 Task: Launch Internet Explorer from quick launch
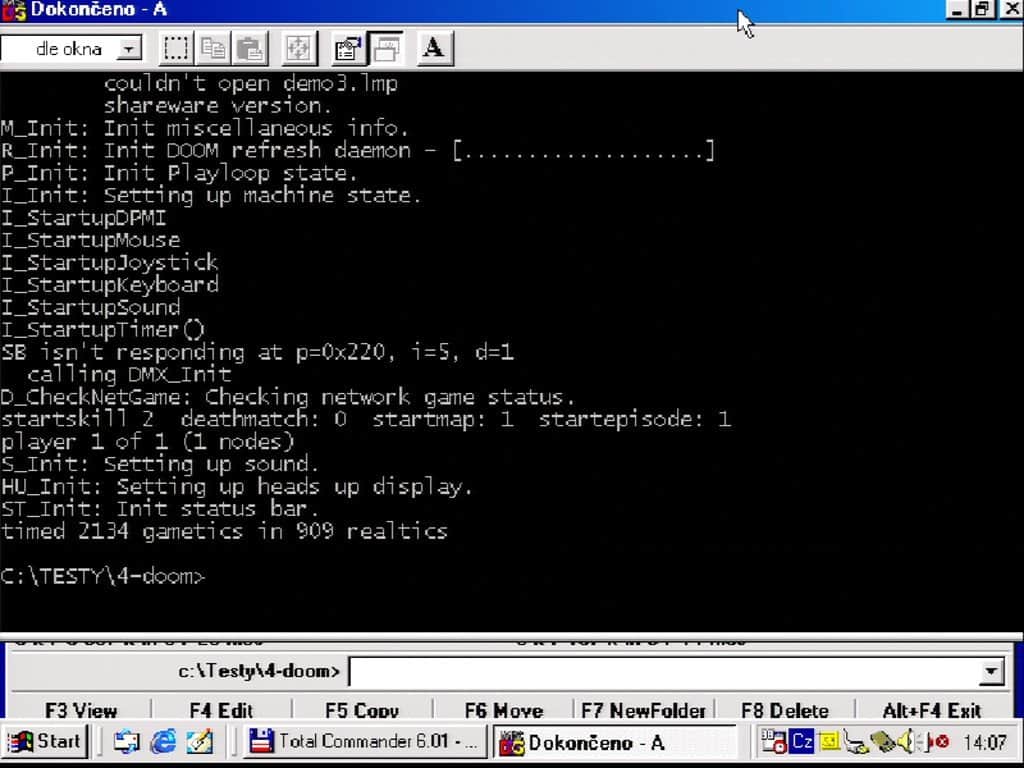click(163, 742)
